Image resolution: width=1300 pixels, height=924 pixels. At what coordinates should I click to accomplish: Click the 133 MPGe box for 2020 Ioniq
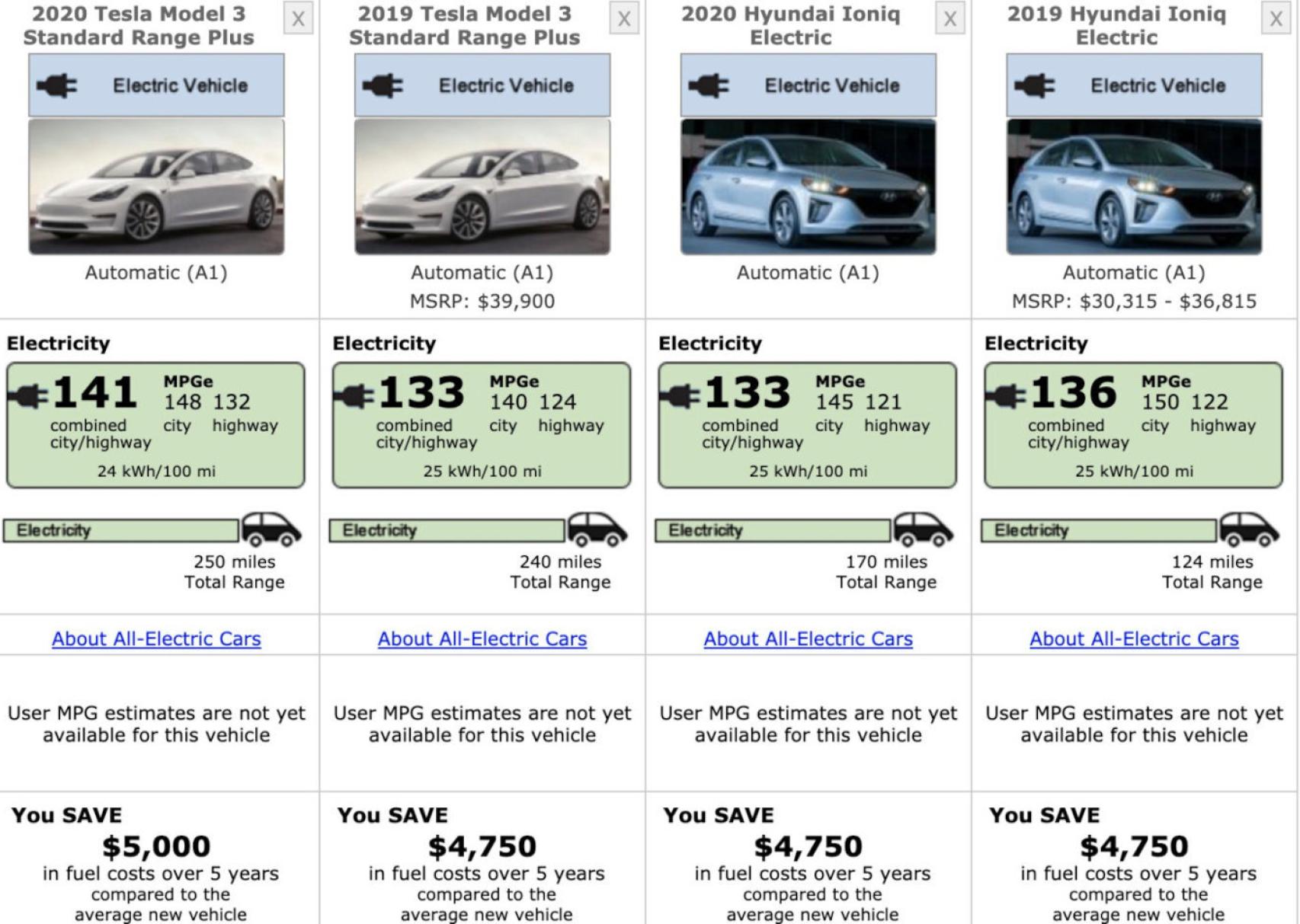(807, 425)
